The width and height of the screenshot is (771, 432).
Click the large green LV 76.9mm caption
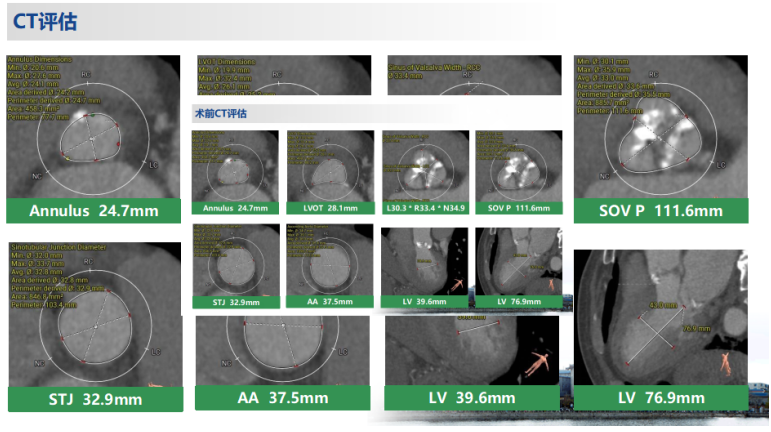click(x=661, y=398)
